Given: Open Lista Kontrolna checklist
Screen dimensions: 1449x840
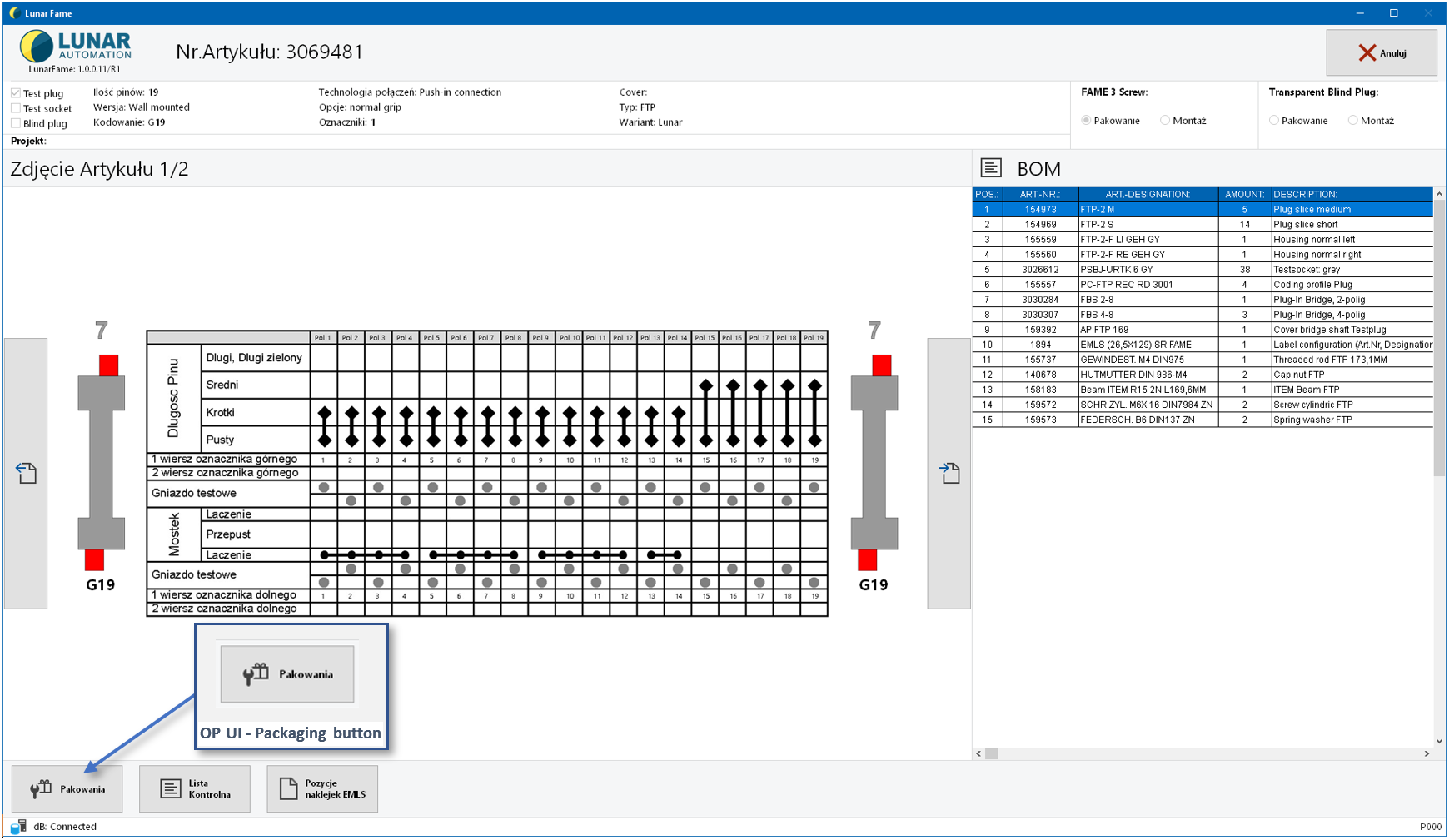Looking at the screenshot, I should [x=195, y=788].
